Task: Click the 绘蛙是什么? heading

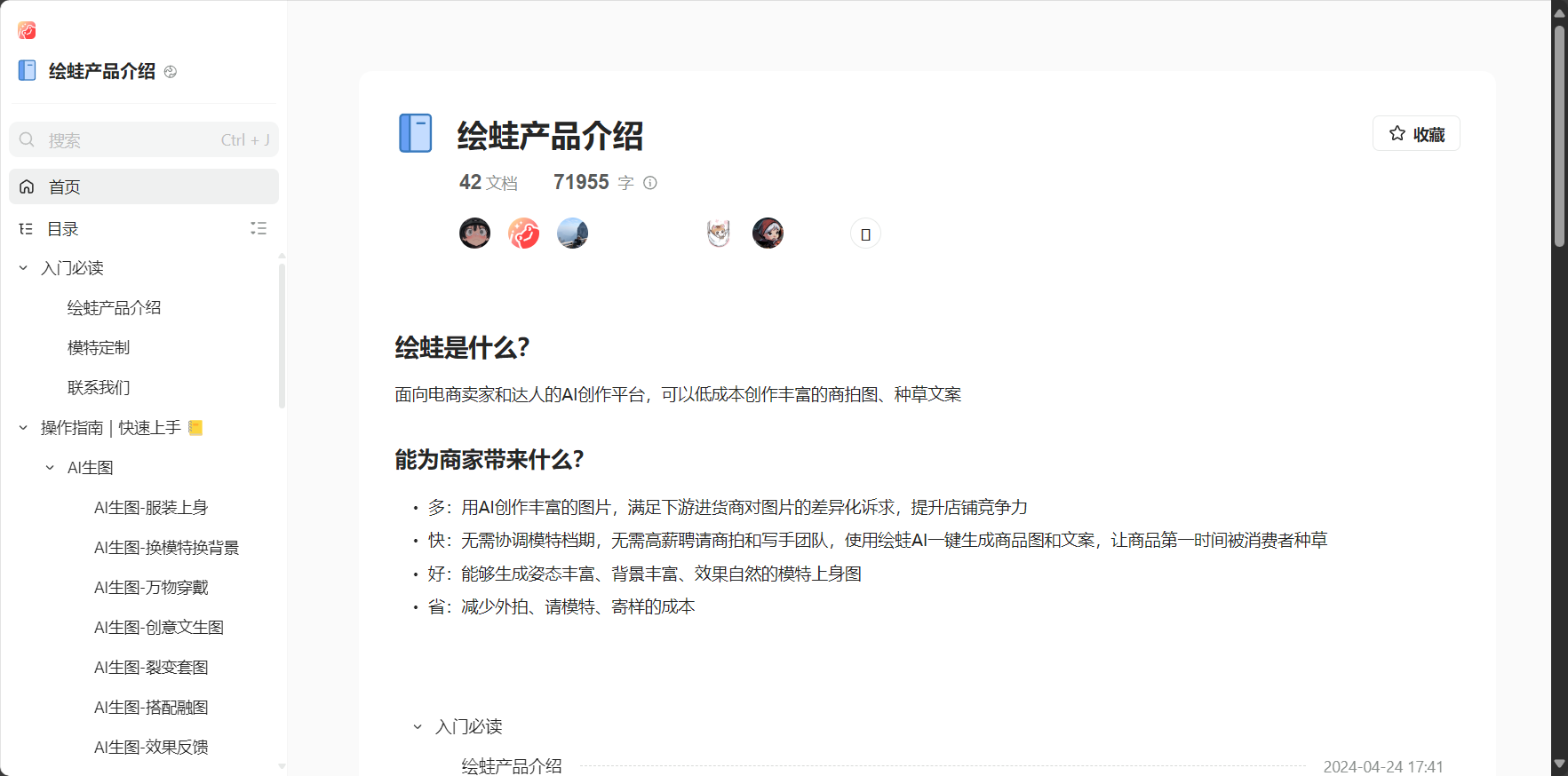Action: [462, 347]
